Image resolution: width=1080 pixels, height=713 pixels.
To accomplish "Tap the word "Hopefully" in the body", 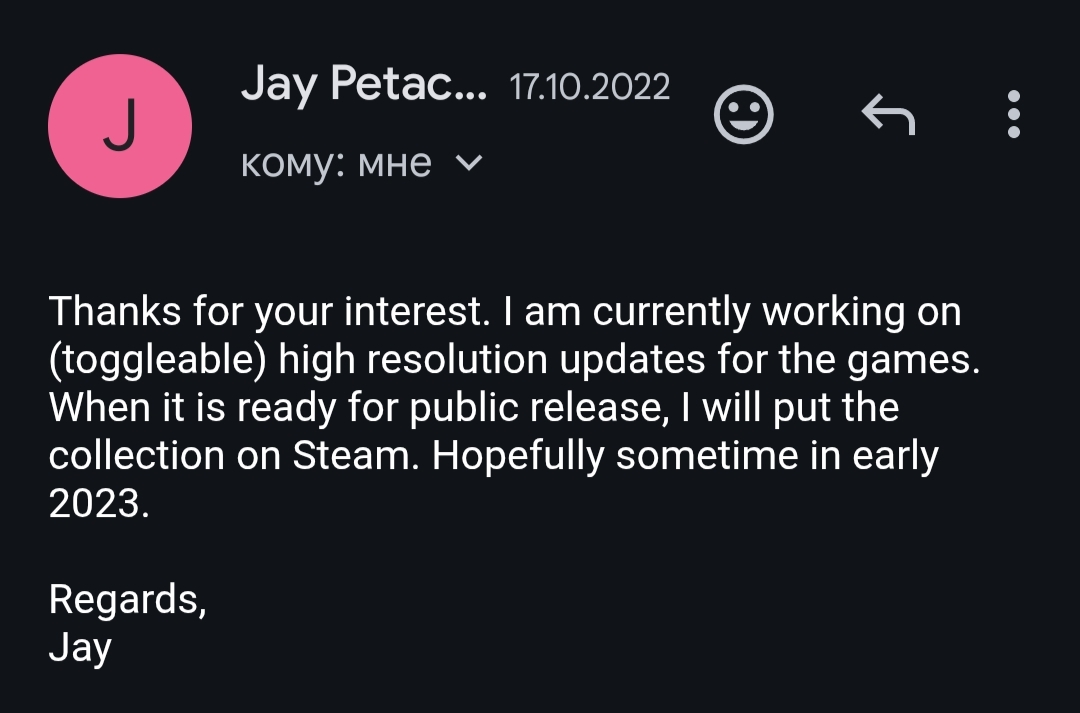I will pyautogui.click(x=518, y=456).
